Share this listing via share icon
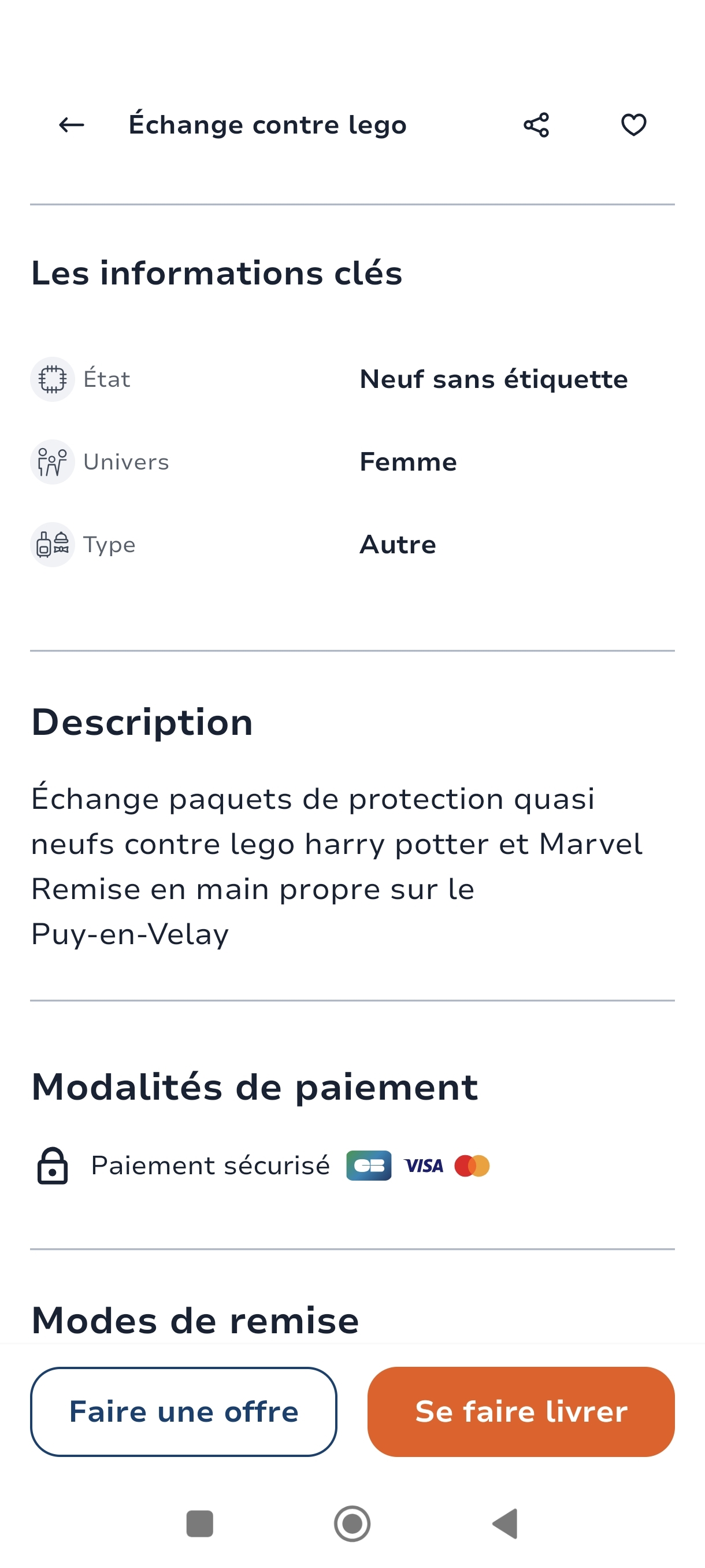 tap(536, 125)
